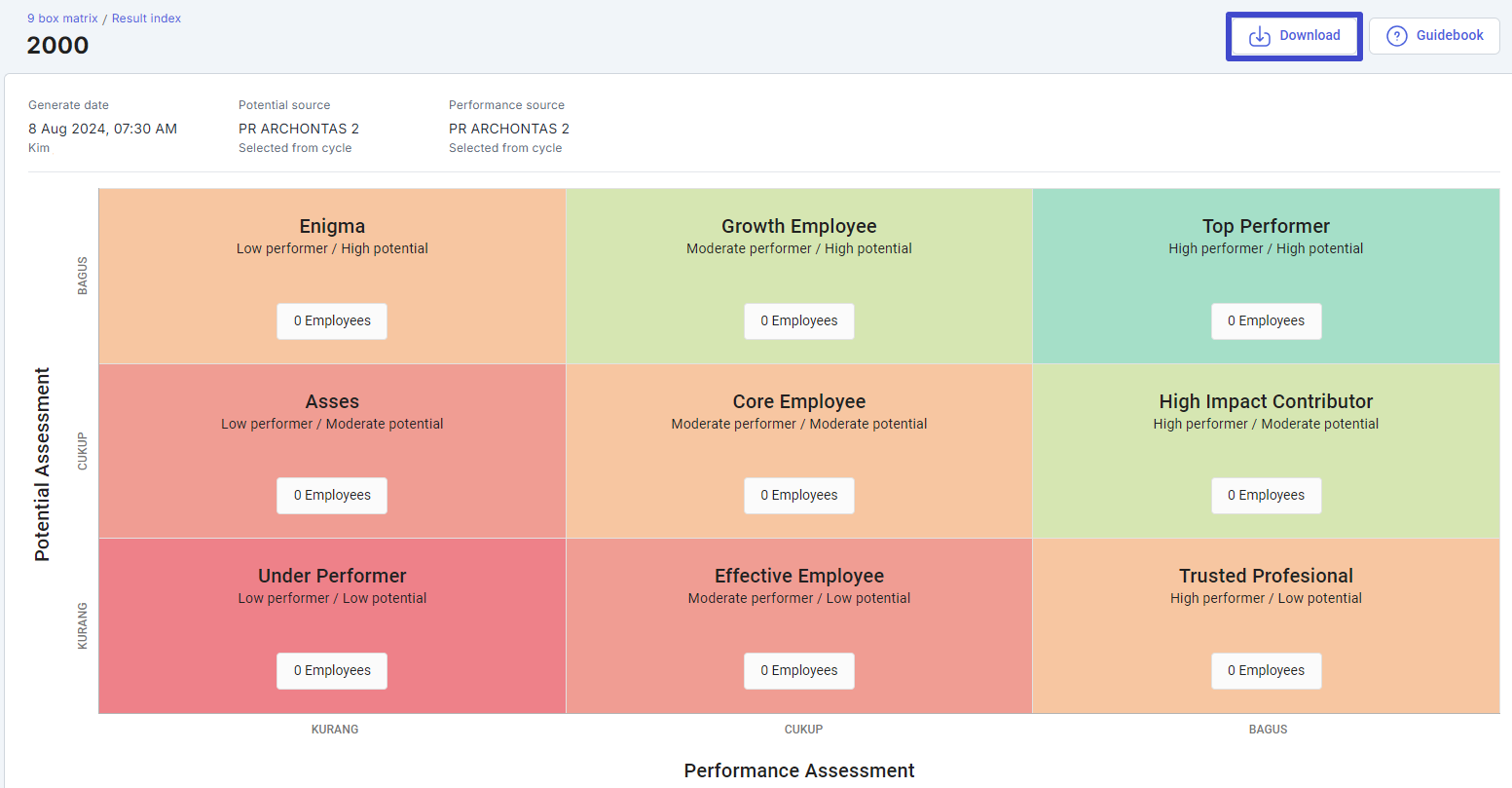
Task: Open the Guidebook
Action: coord(1434,36)
